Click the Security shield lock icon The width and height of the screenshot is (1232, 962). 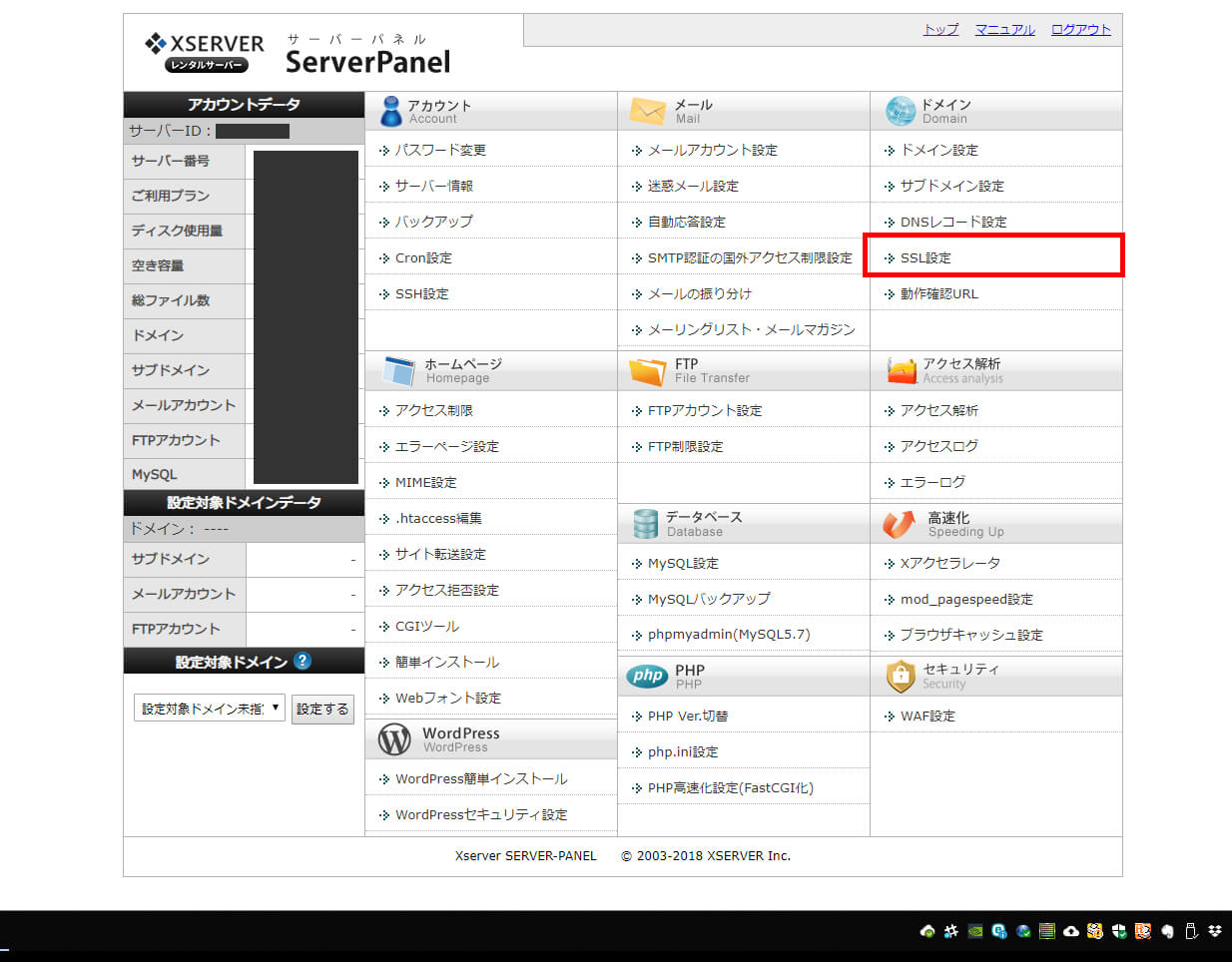point(900,676)
